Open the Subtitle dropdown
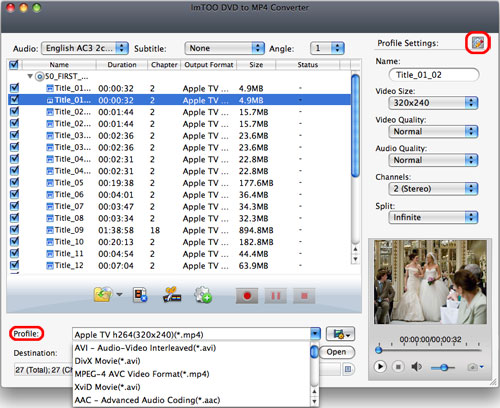The height and width of the screenshot is (408, 500). coord(224,48)
